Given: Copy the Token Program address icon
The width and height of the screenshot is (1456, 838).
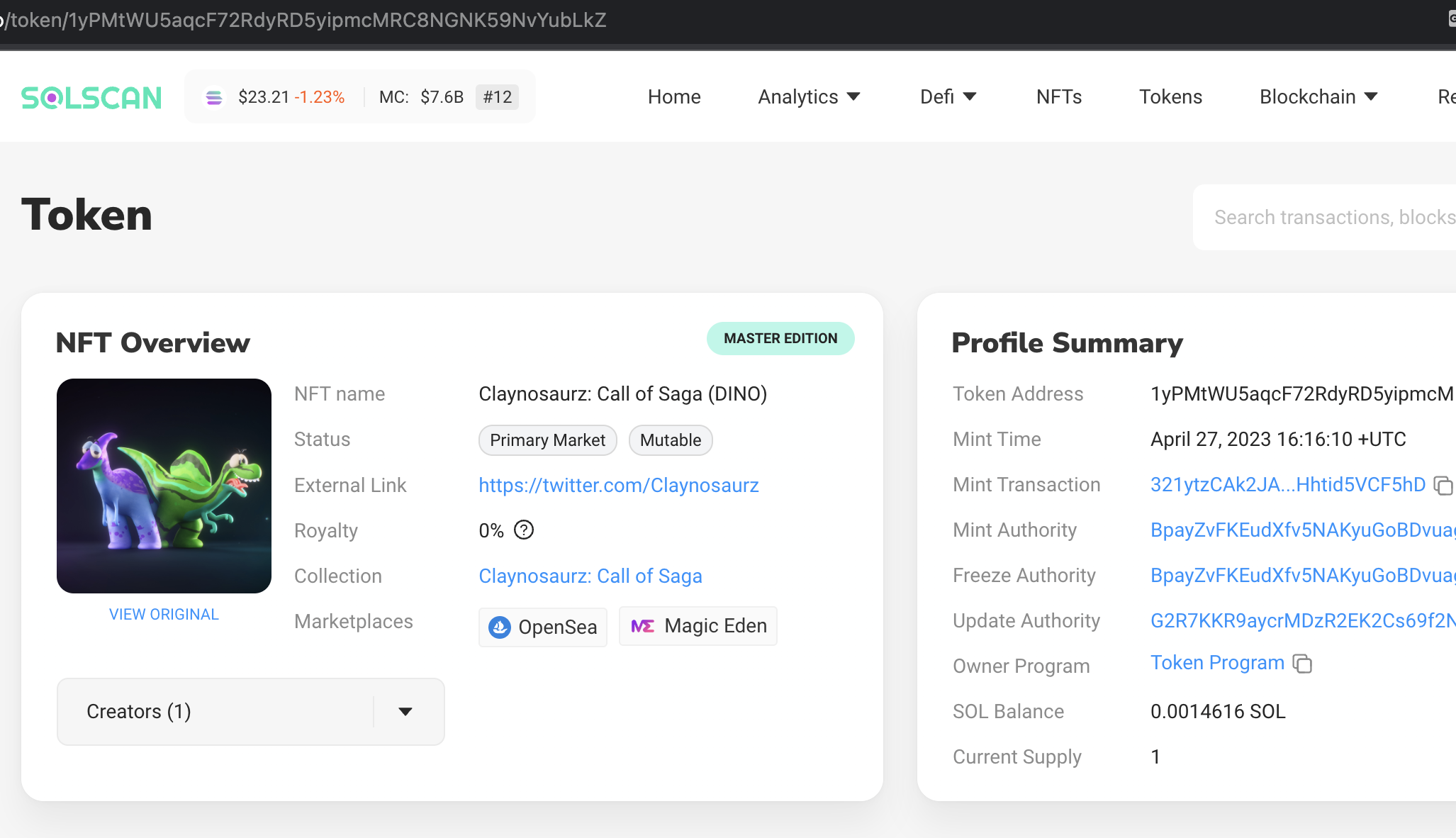Looking at the screenshot, I should (1302, 664).
